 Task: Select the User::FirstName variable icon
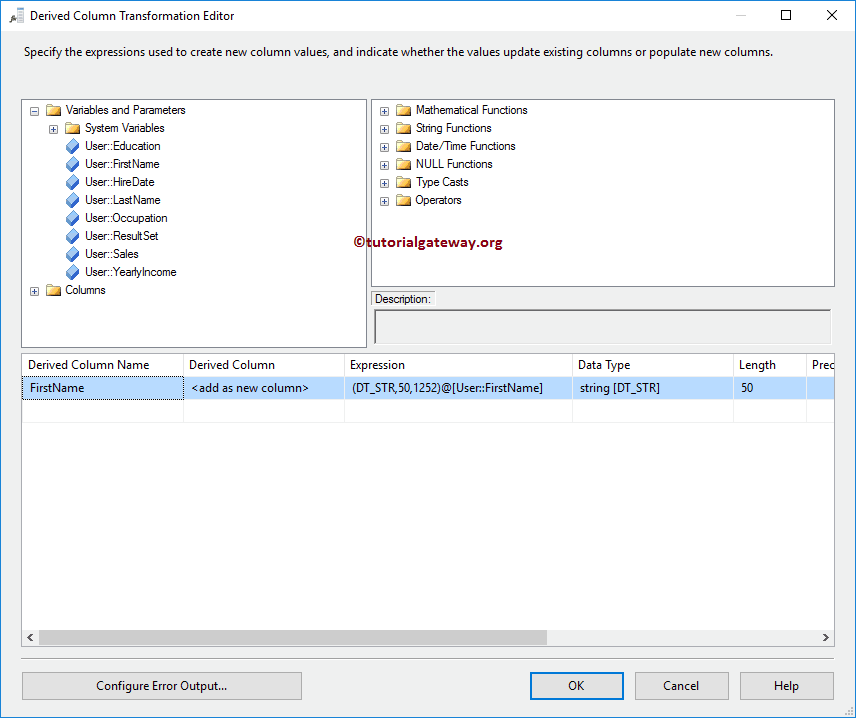click(x=72, y=163)
